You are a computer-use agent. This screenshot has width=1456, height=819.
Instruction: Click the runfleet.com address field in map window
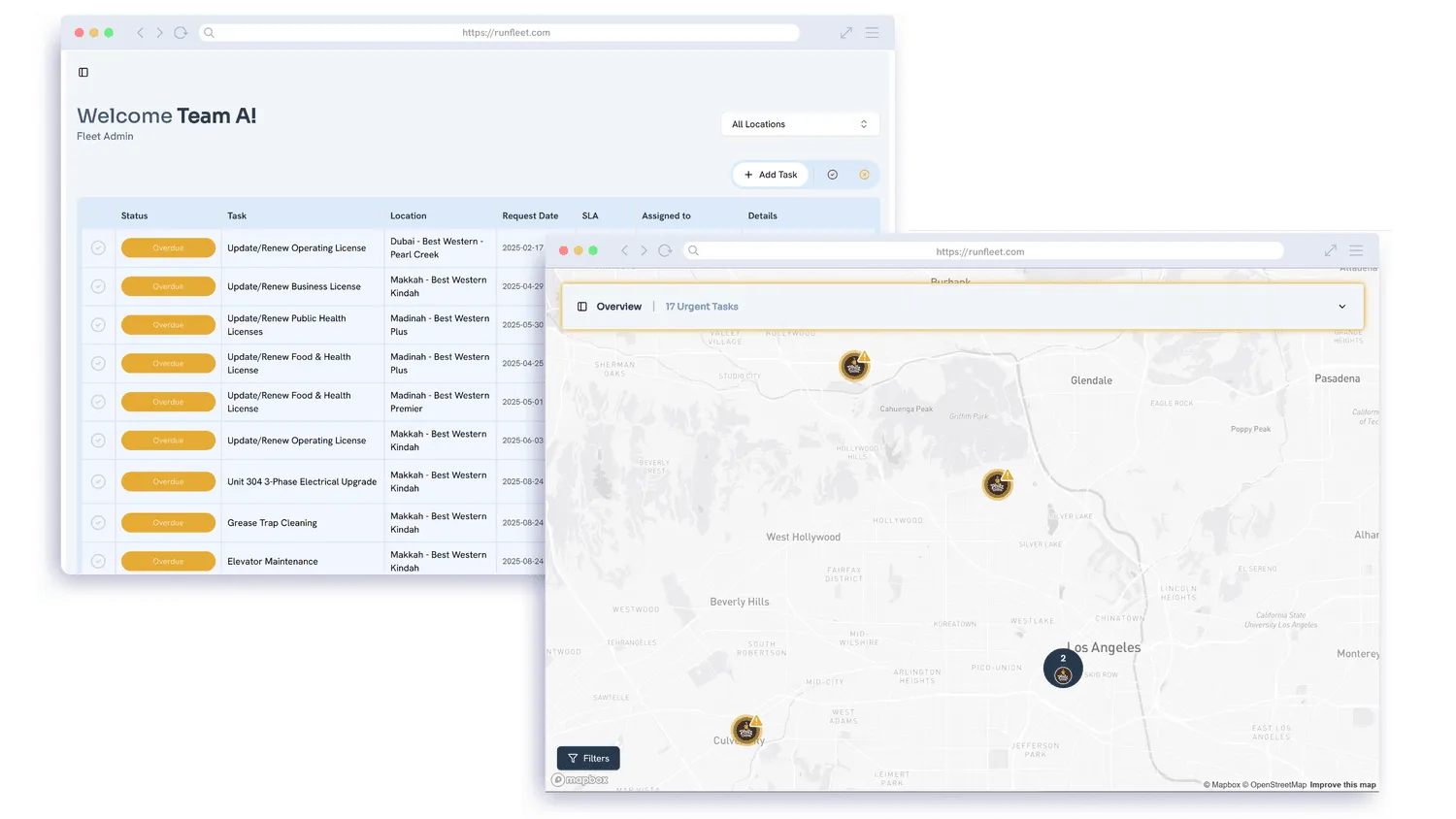click(983, 251)
